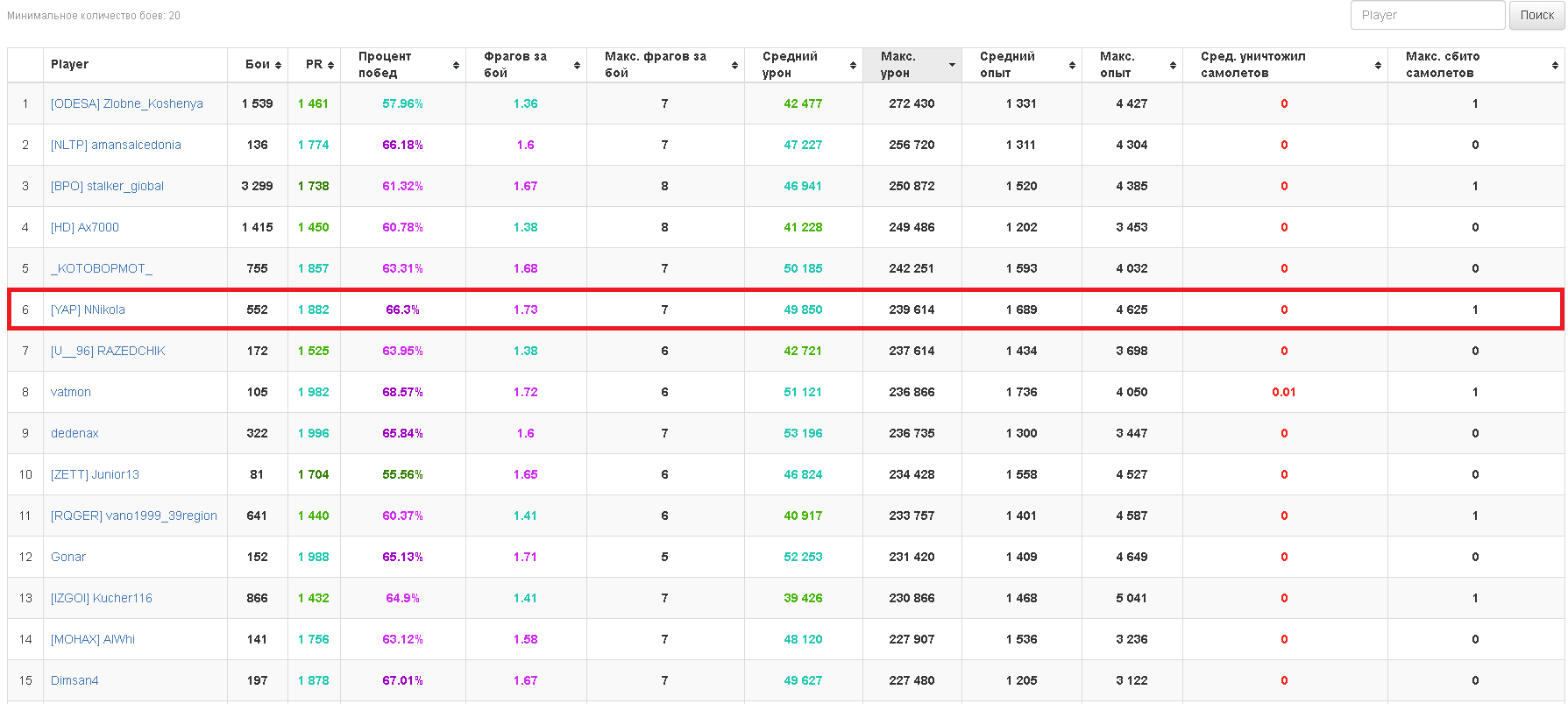Image resolution: width=1568 pixels, height=704 pixels.
Task: Open player vatmon profile
Action: (x=71, y=392)
